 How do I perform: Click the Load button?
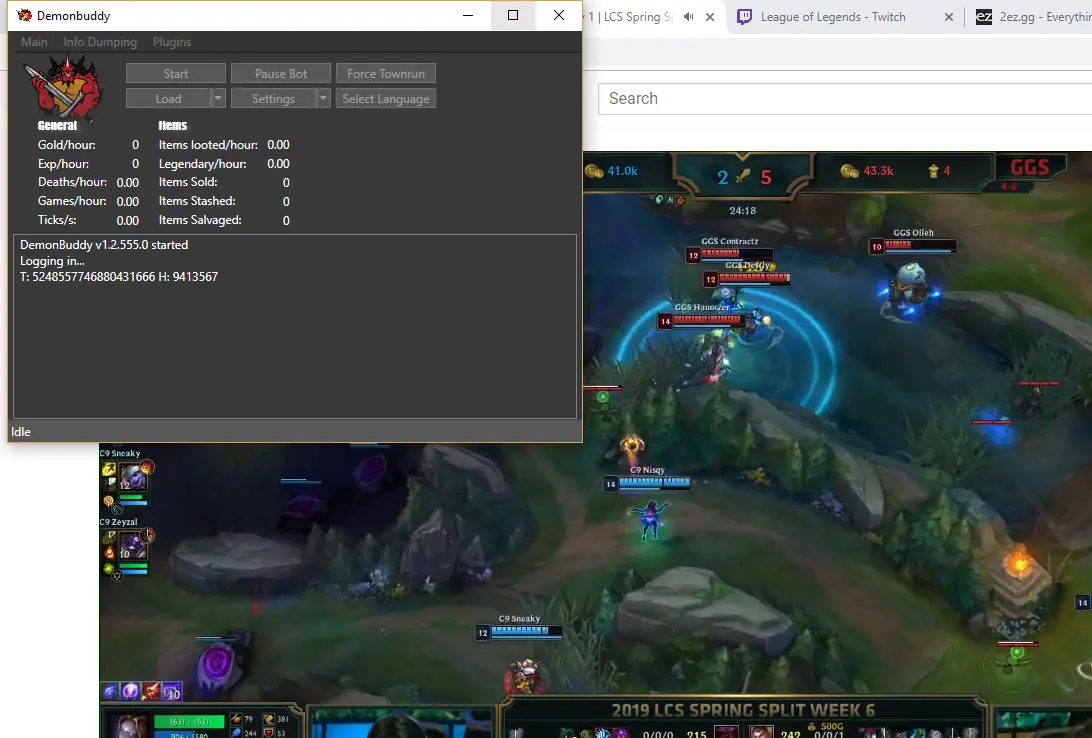point(168,99)
